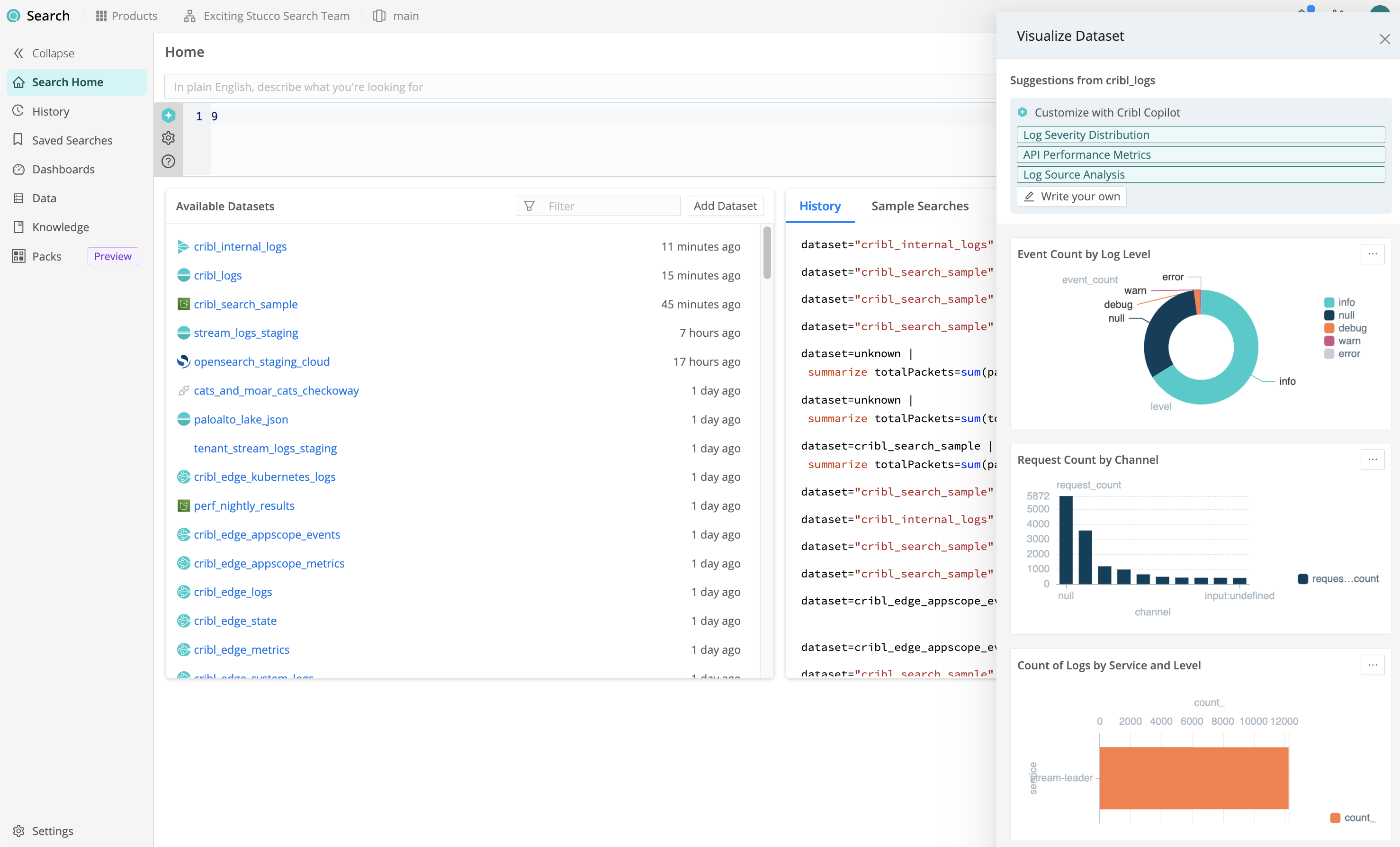This screenshot has height=847, width=1400.
Task: Click the Preview badge next to Packs
Action: (x=113, y=256)
